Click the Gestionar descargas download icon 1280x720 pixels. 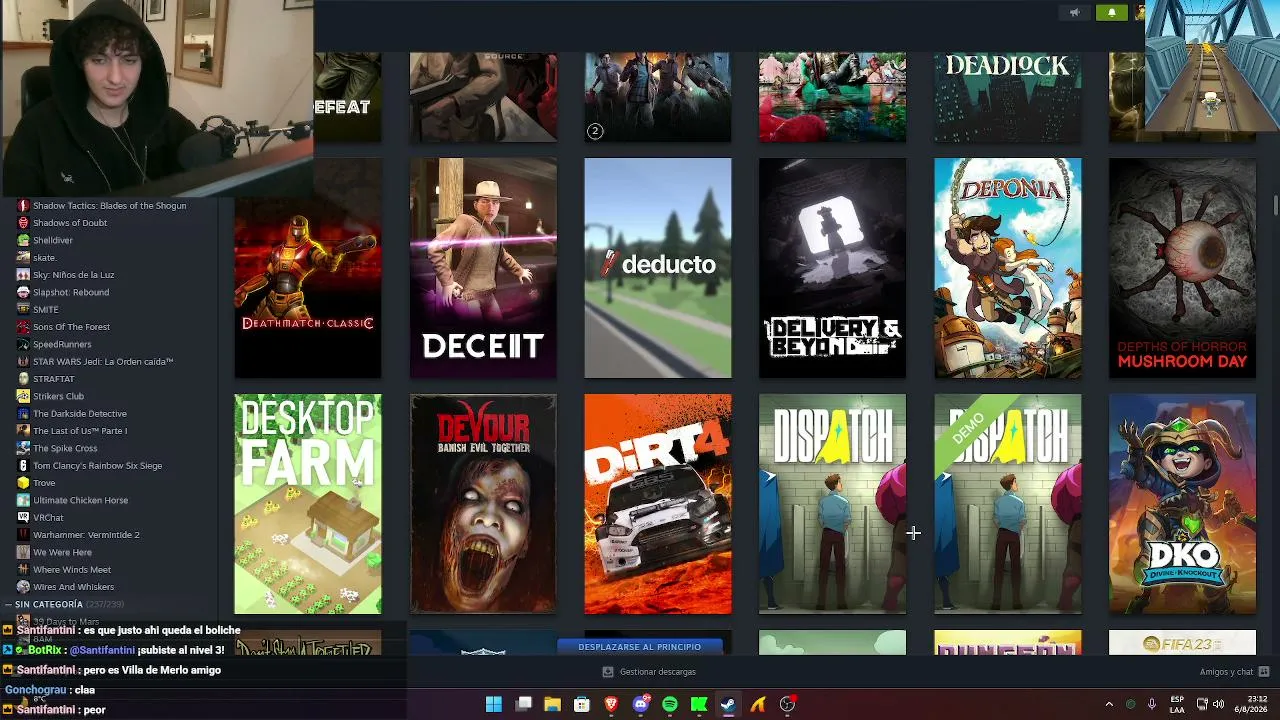tap(607, 672)
